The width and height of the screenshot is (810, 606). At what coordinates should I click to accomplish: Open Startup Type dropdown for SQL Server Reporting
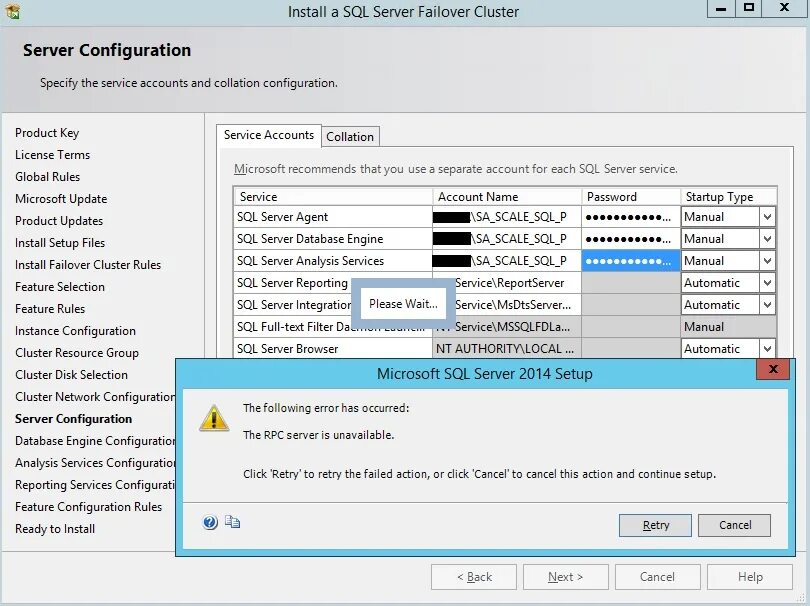[767, 283]
